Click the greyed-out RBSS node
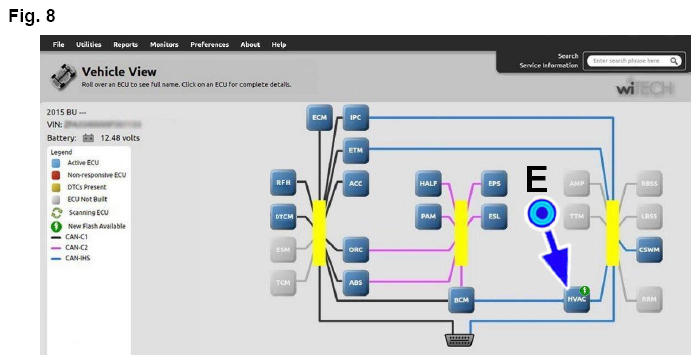Screen dimensions: 700x364 coord(649,184)
